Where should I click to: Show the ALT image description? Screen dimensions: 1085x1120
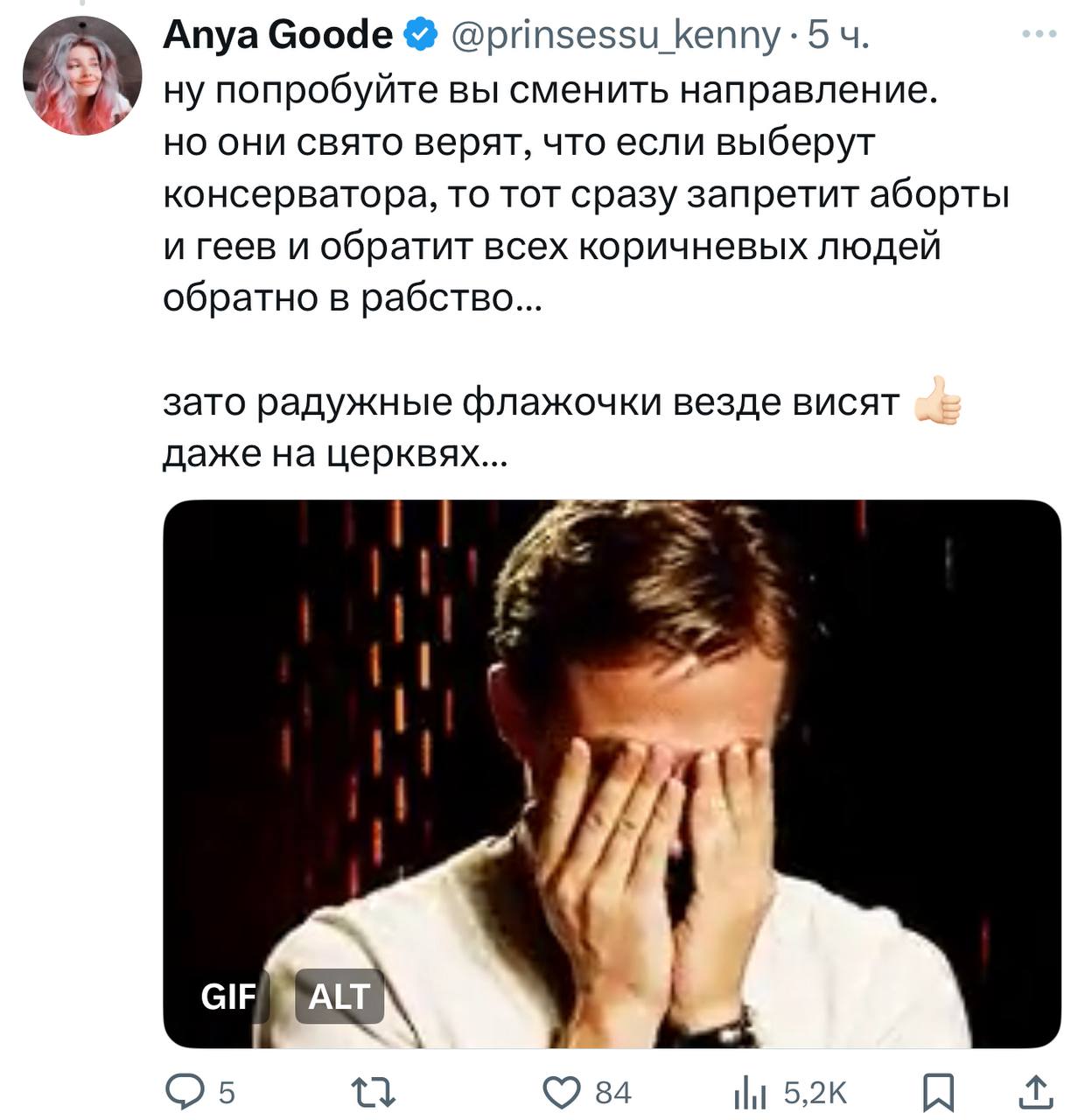point(339,996)
